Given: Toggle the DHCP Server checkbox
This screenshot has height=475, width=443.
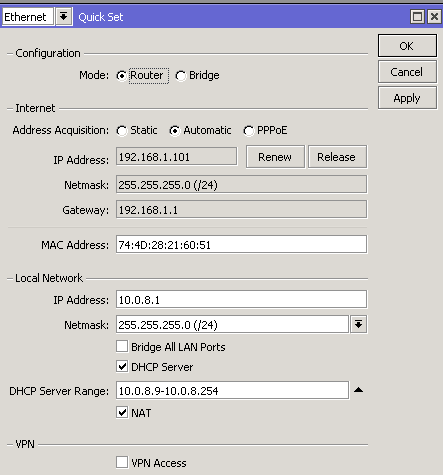Looking at the screenshot, I should [x=122, y=366].
